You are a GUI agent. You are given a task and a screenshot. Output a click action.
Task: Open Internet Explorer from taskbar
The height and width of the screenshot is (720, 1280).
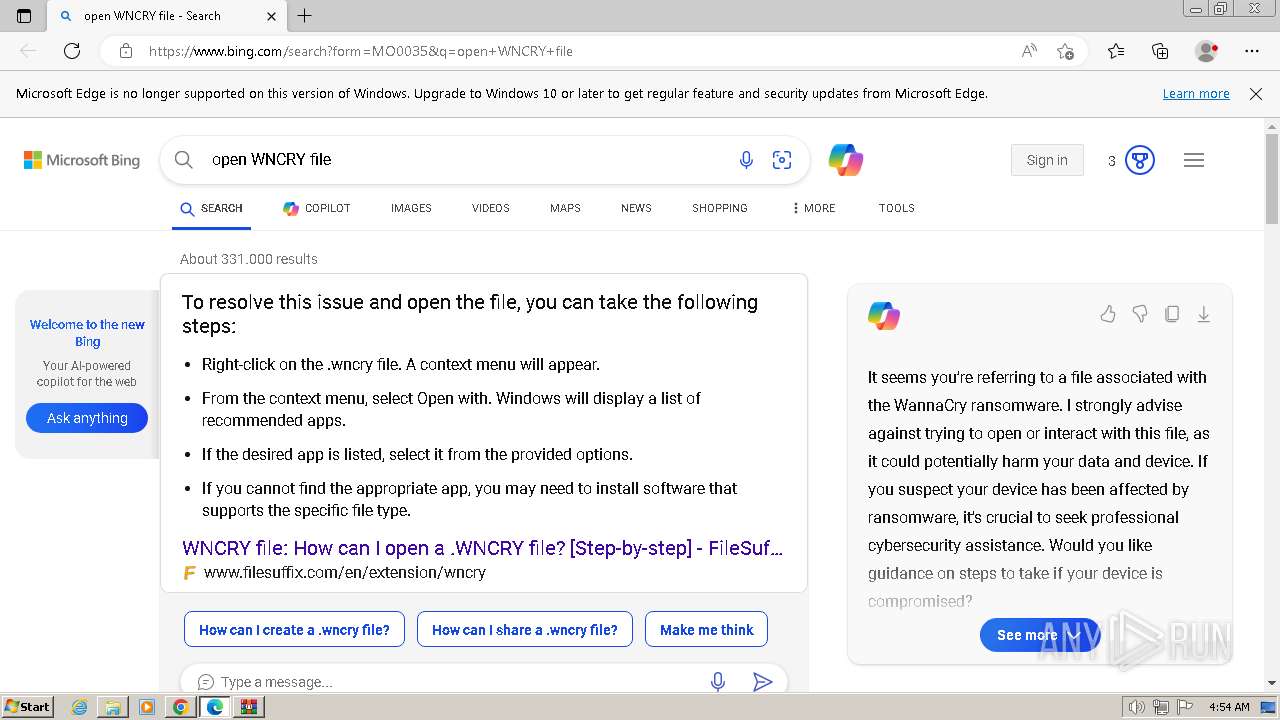coord(79,707)
